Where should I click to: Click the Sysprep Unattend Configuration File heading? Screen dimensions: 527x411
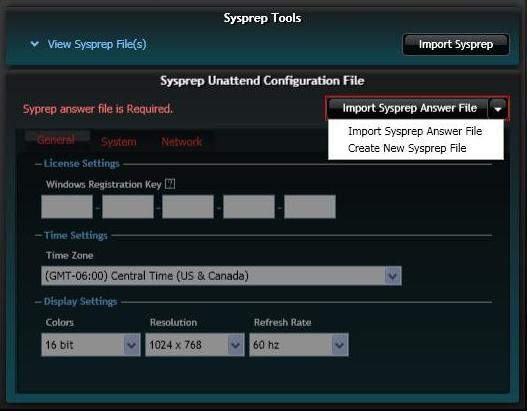pos(262,81)
